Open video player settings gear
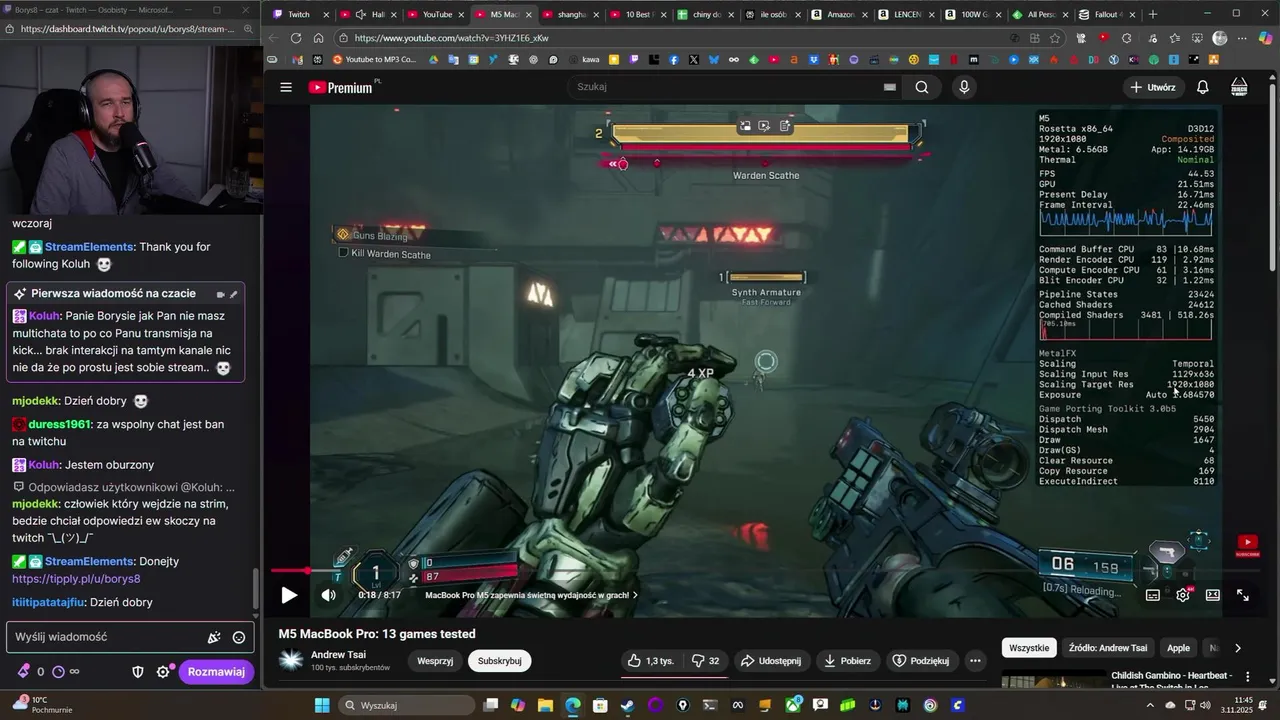 tap(1183, 595)
